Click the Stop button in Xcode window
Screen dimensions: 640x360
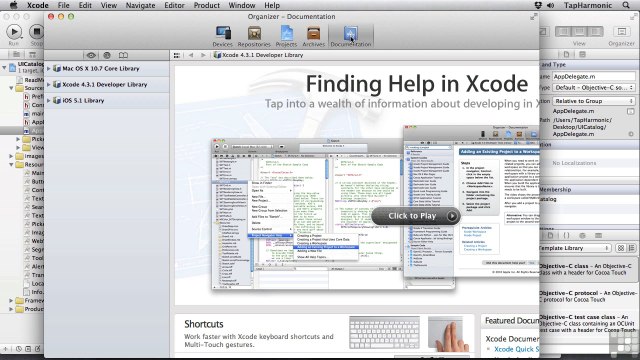(36, 32)
